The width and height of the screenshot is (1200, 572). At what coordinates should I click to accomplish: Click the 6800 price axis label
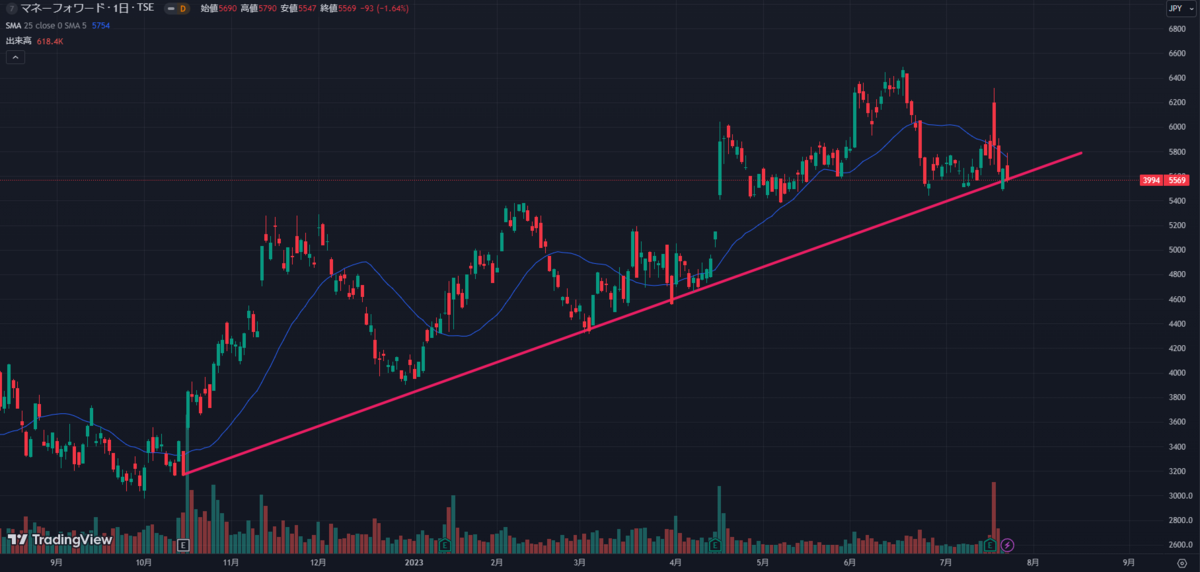click(1177, 29)
